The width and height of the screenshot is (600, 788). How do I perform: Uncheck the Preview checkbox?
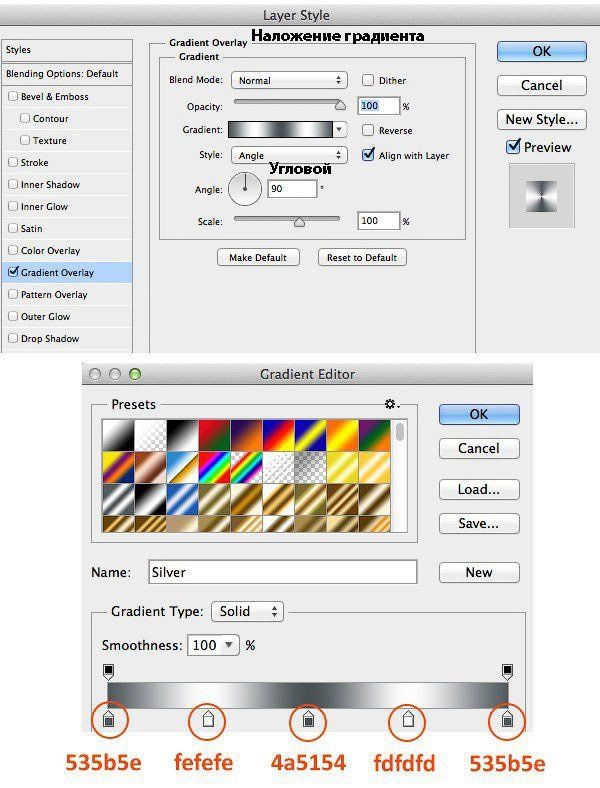[x=513, y=146]
